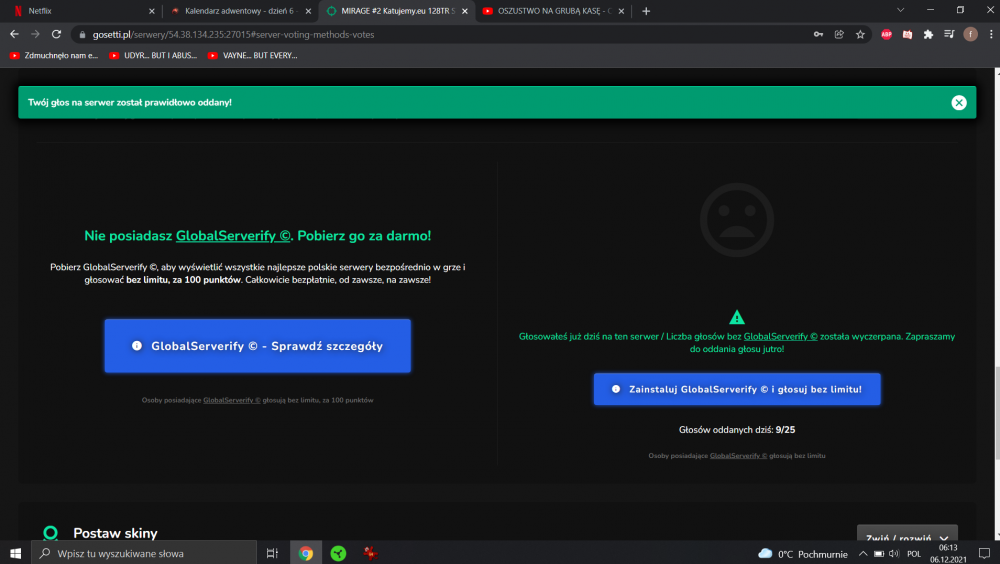The image size is (1000, 564).
Task: Go forward to next page
Action: click(x=35, y=34)
